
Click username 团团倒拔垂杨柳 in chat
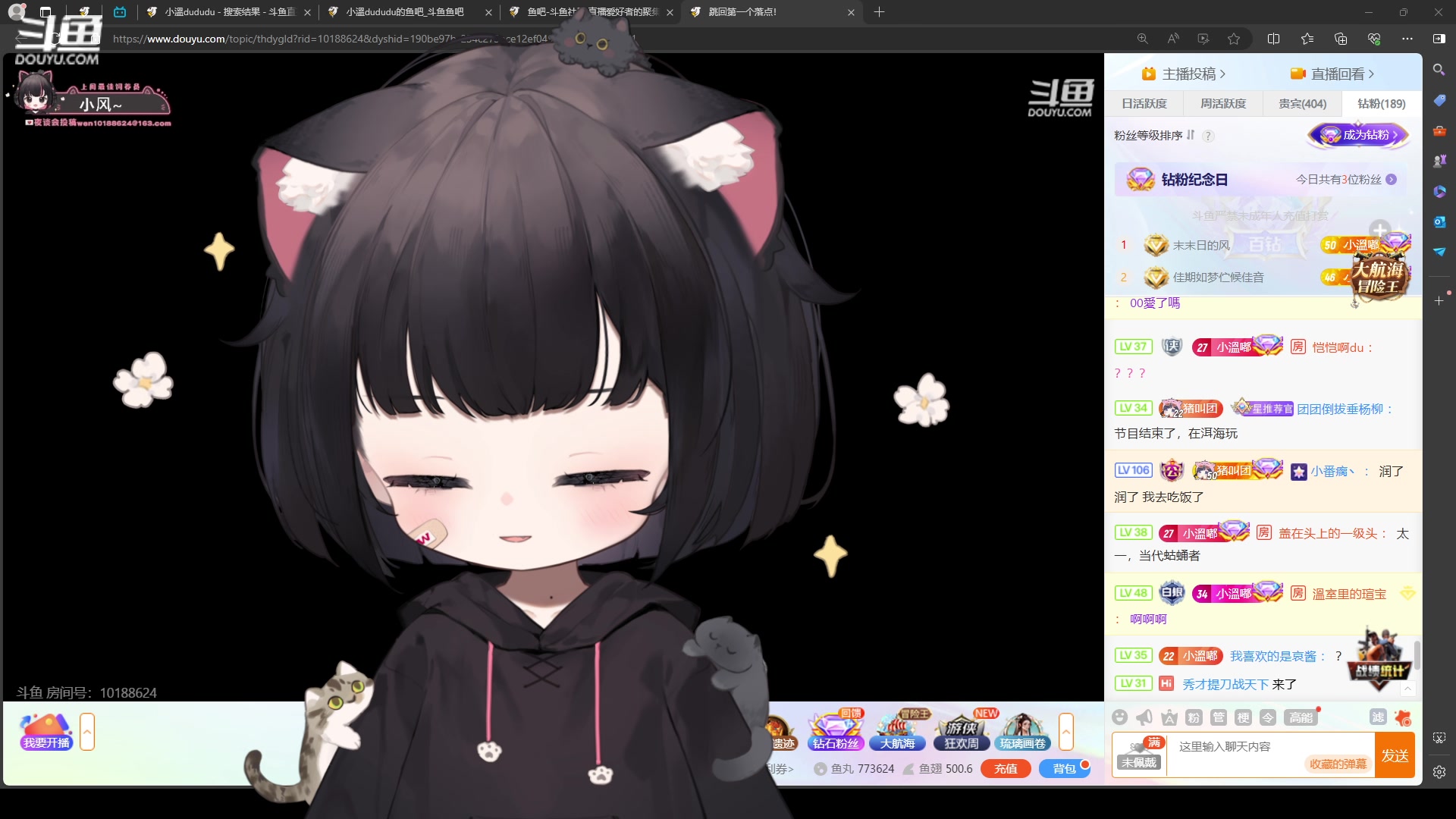click(x=1340, y=409)
